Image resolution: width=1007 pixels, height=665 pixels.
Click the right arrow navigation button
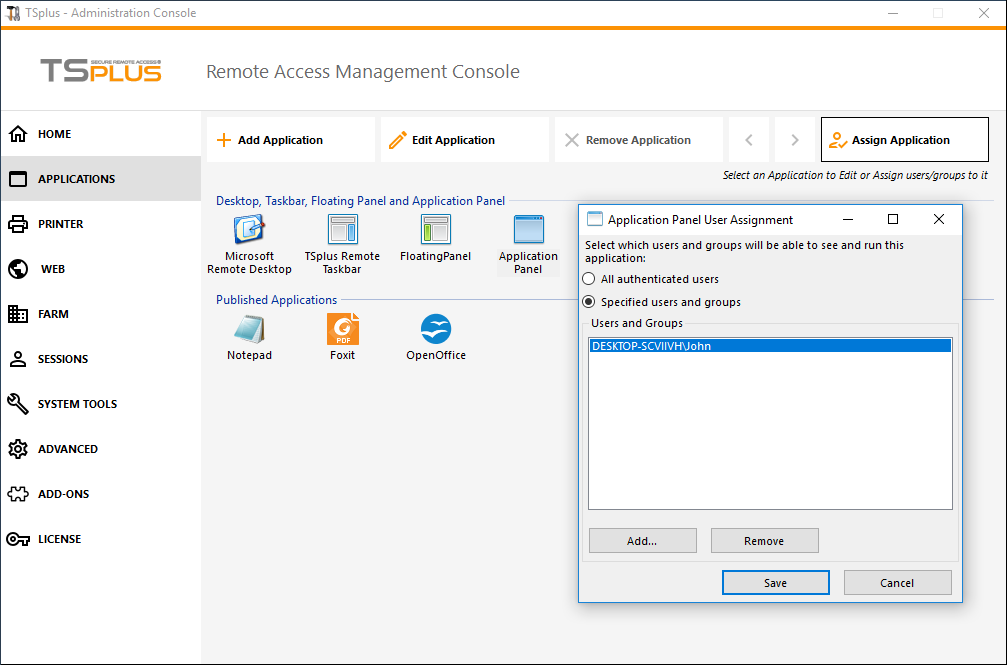tap(795, 140)
